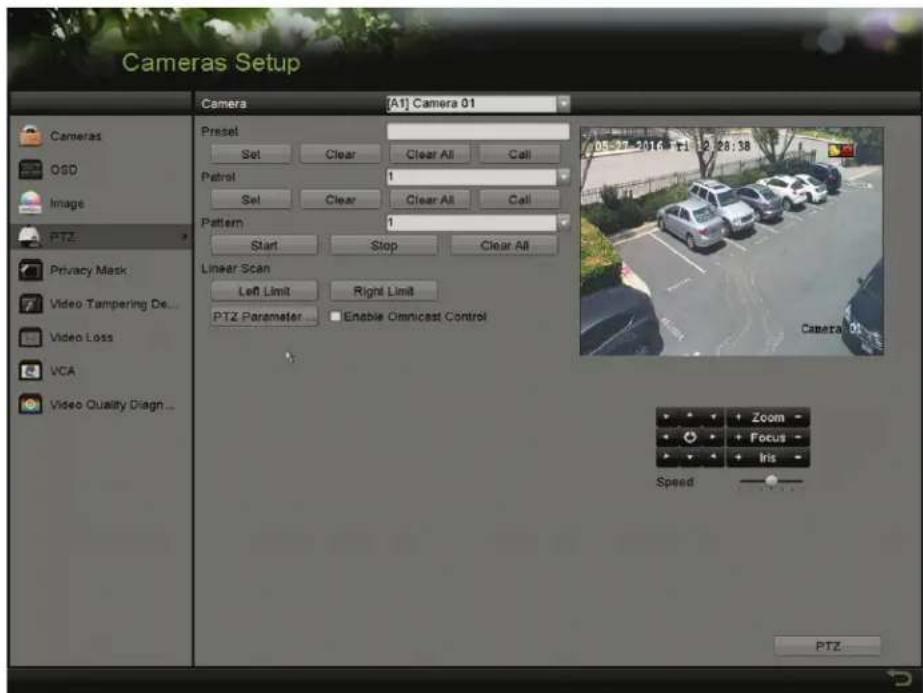Click Iris plus button
Viewport: 923px width, 693px height.
tap(738, 457)
